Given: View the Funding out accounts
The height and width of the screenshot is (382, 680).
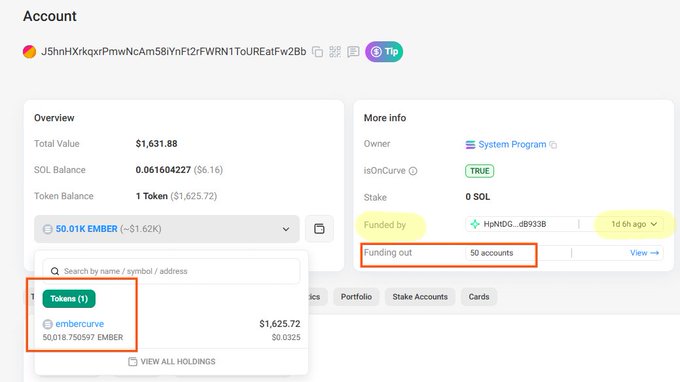Looking at the screenshot, I should [644, 253].
